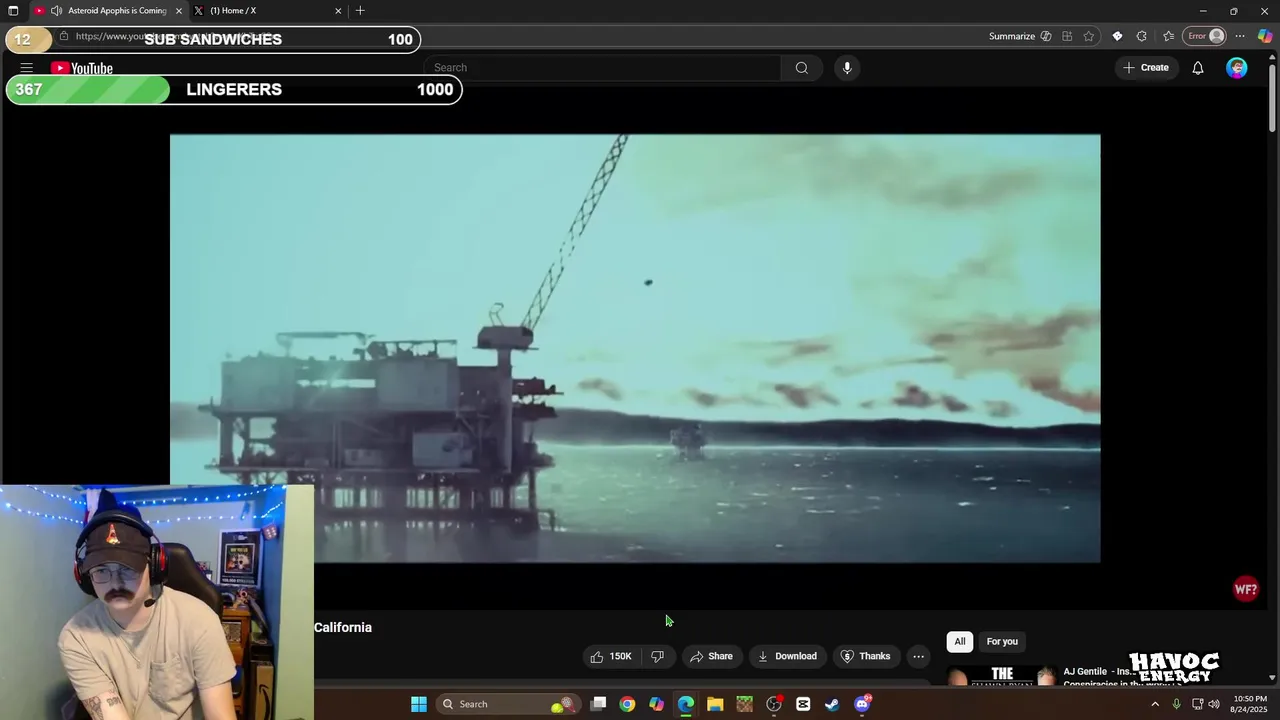Image resolution: width=1280 pixels, height=720 pixels.
Task: Switch to the Asteroid Apophis YouTube tab
Action: (x=108, y=11)
